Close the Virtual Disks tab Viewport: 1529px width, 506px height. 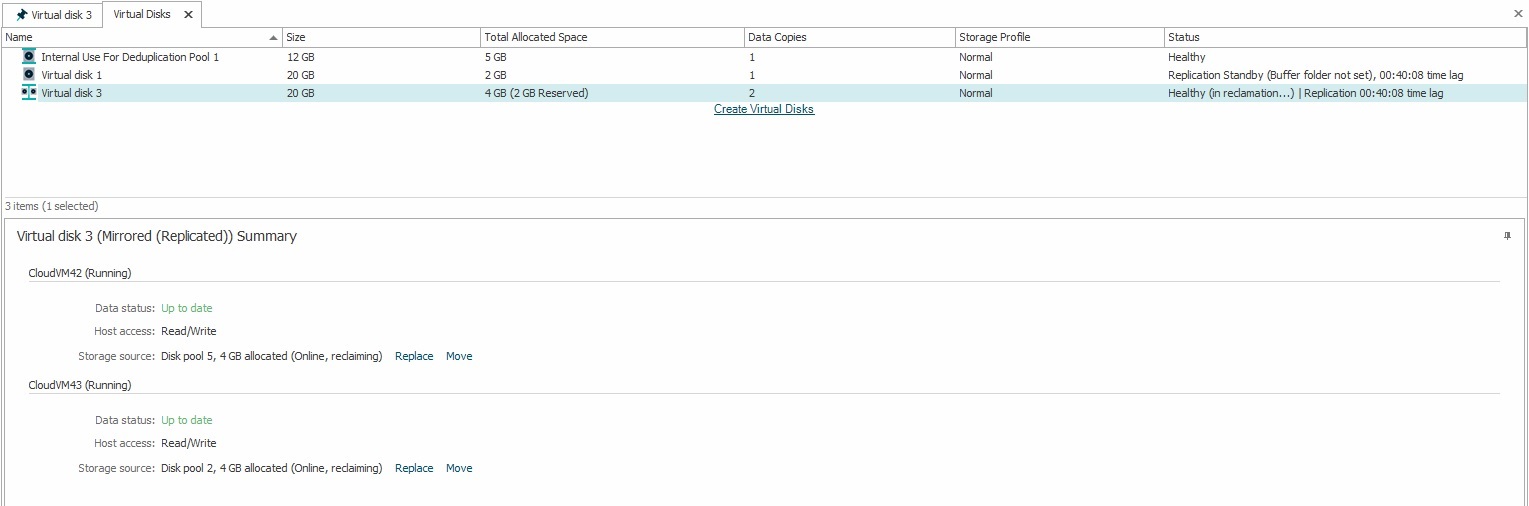[188, 15]
